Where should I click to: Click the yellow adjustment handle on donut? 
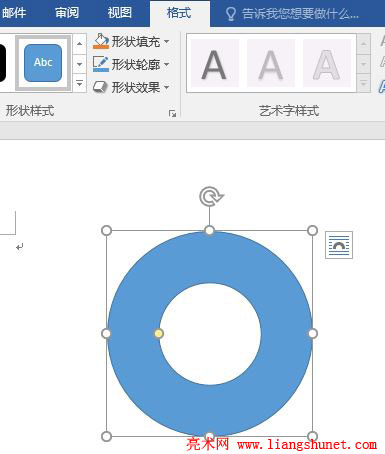coord(159,333)
